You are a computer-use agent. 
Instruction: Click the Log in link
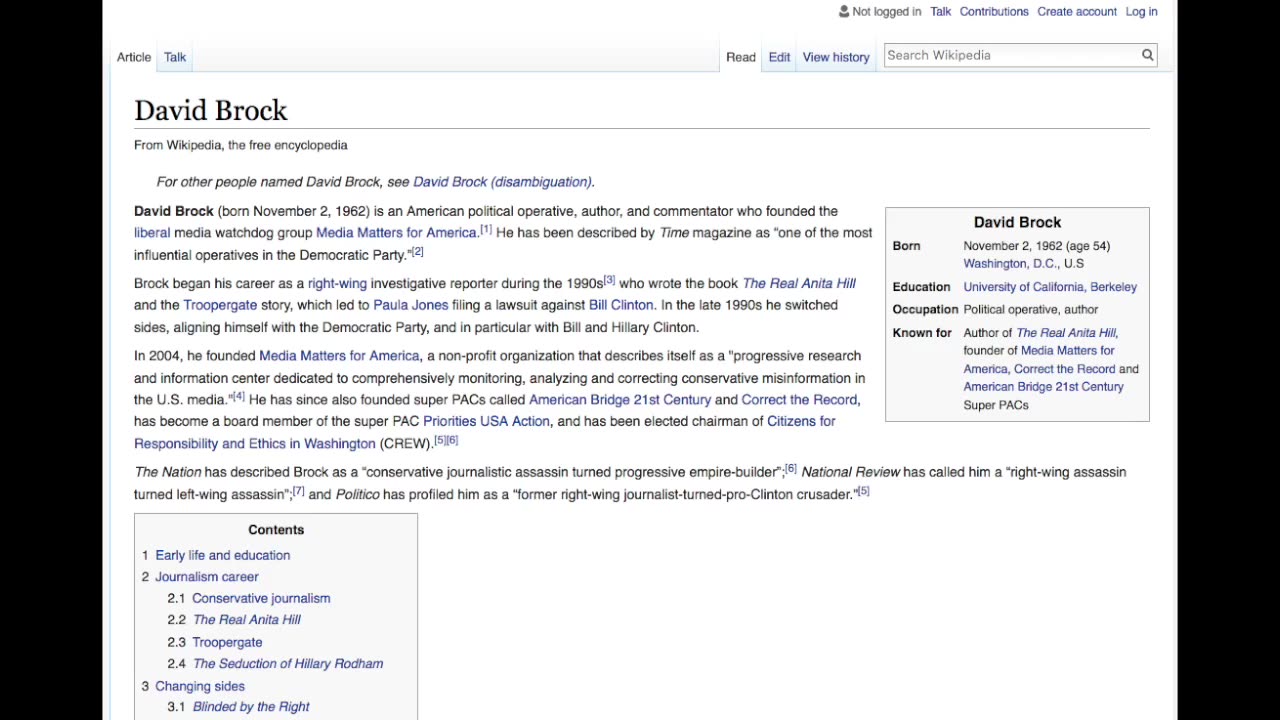[1141, 12]
